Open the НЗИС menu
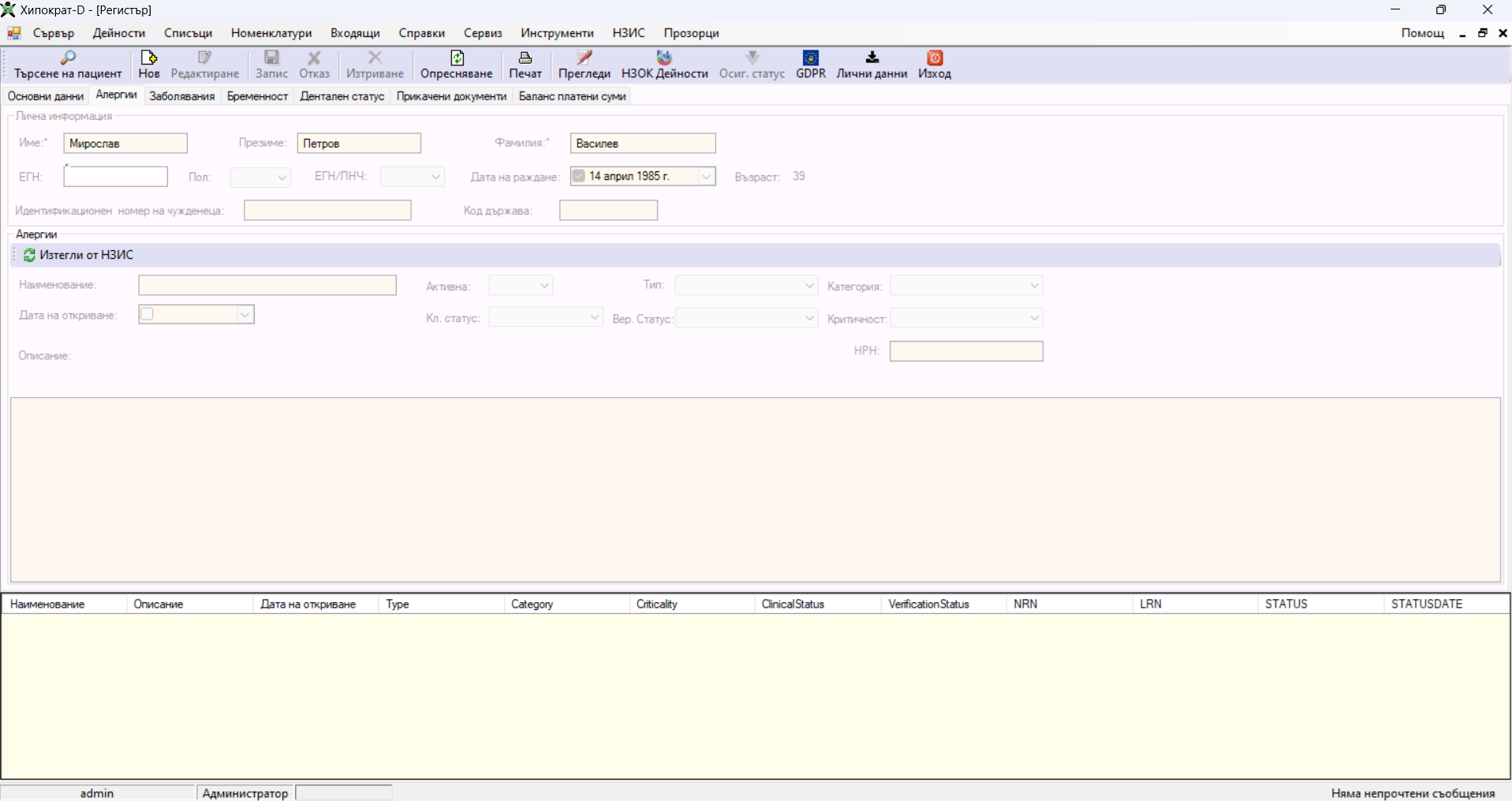 point(629,33)
